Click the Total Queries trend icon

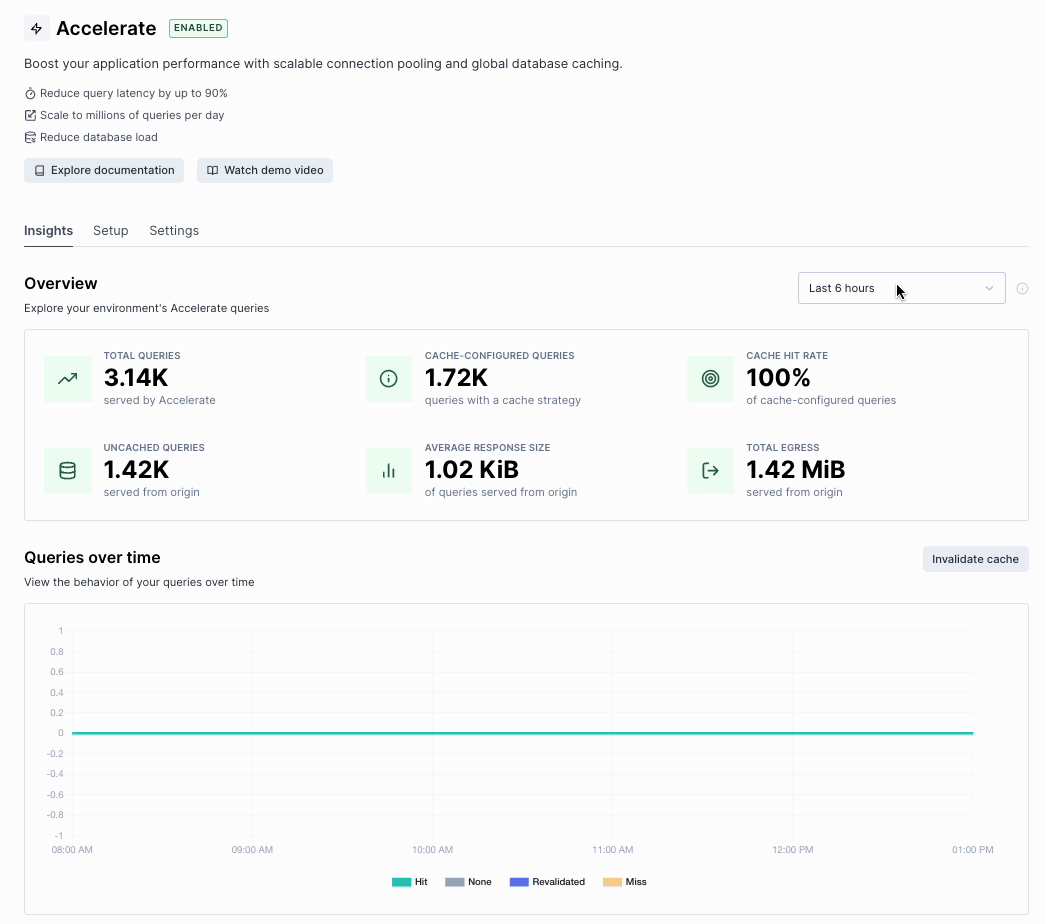click(67, 379)
